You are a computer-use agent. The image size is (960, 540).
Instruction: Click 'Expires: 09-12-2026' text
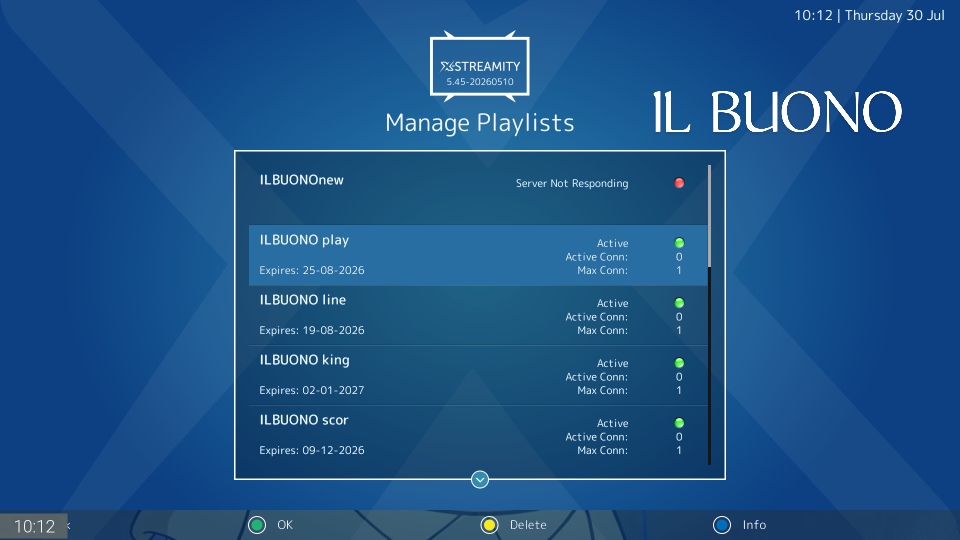click(312, 450)
